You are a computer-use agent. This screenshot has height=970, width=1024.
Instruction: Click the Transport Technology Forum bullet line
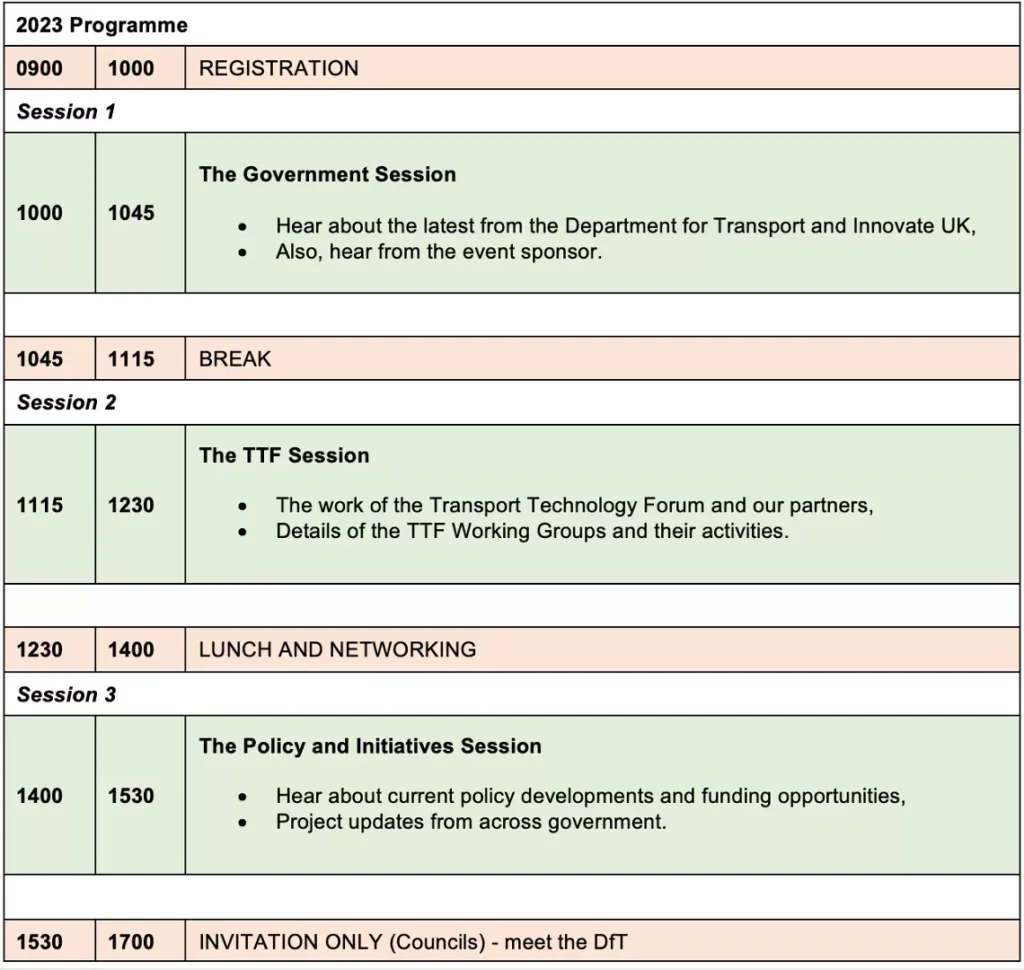click(x=574, y=505)
